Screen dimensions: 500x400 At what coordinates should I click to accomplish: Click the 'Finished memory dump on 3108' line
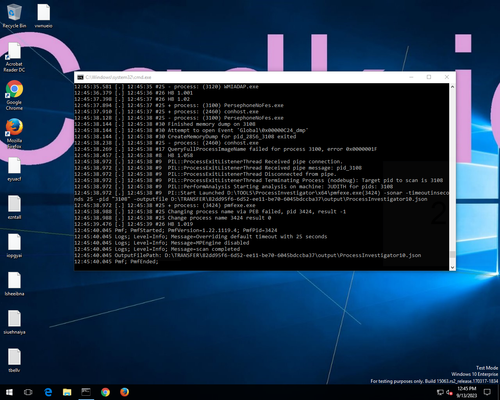point(165,124)
